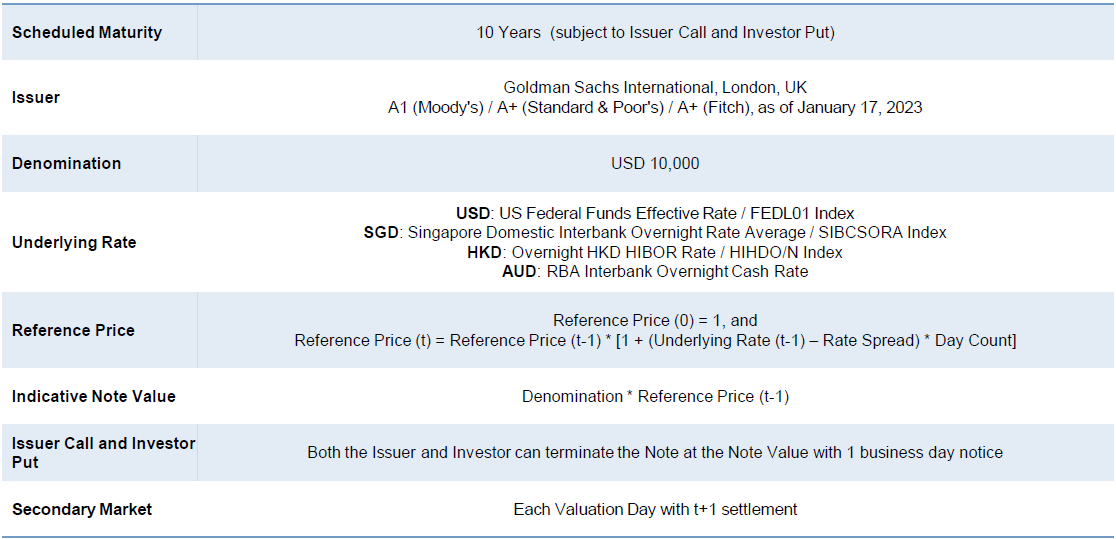Click the Indicative Note Value label

click(93, 396)
